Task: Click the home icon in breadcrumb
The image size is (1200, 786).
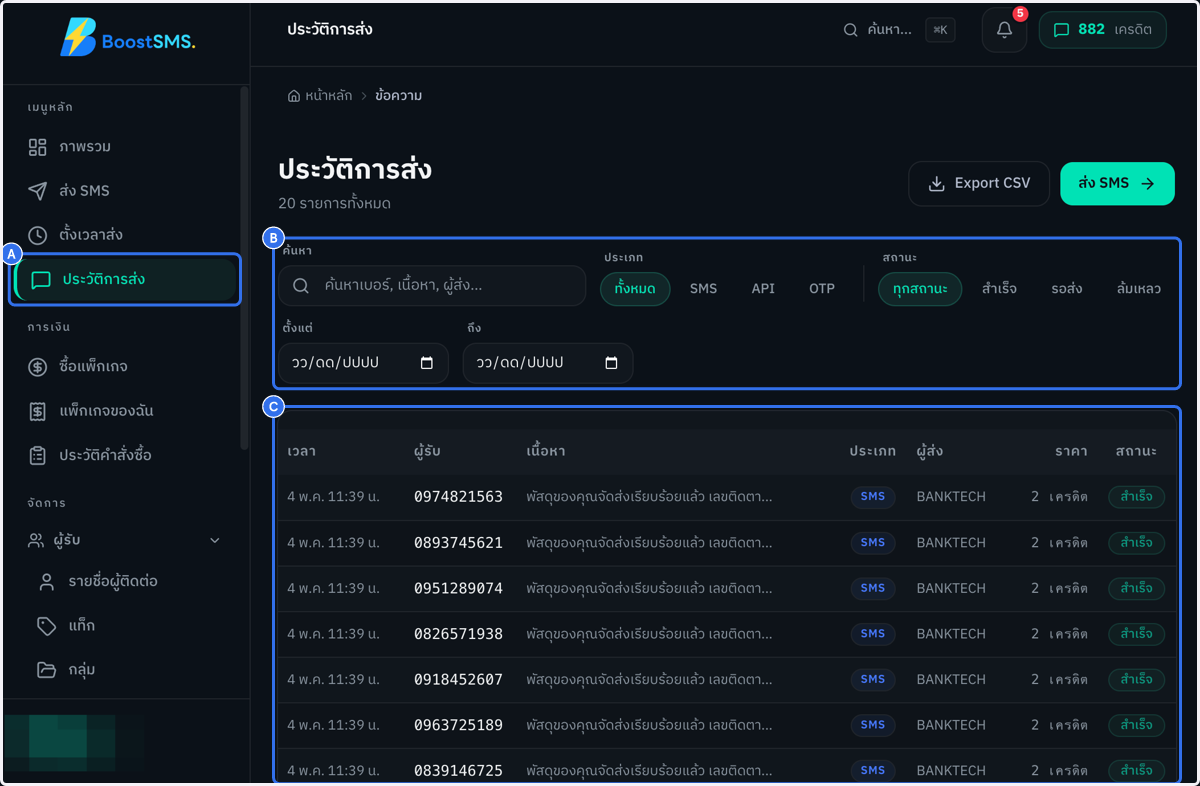Action: [x=294, y=96]
